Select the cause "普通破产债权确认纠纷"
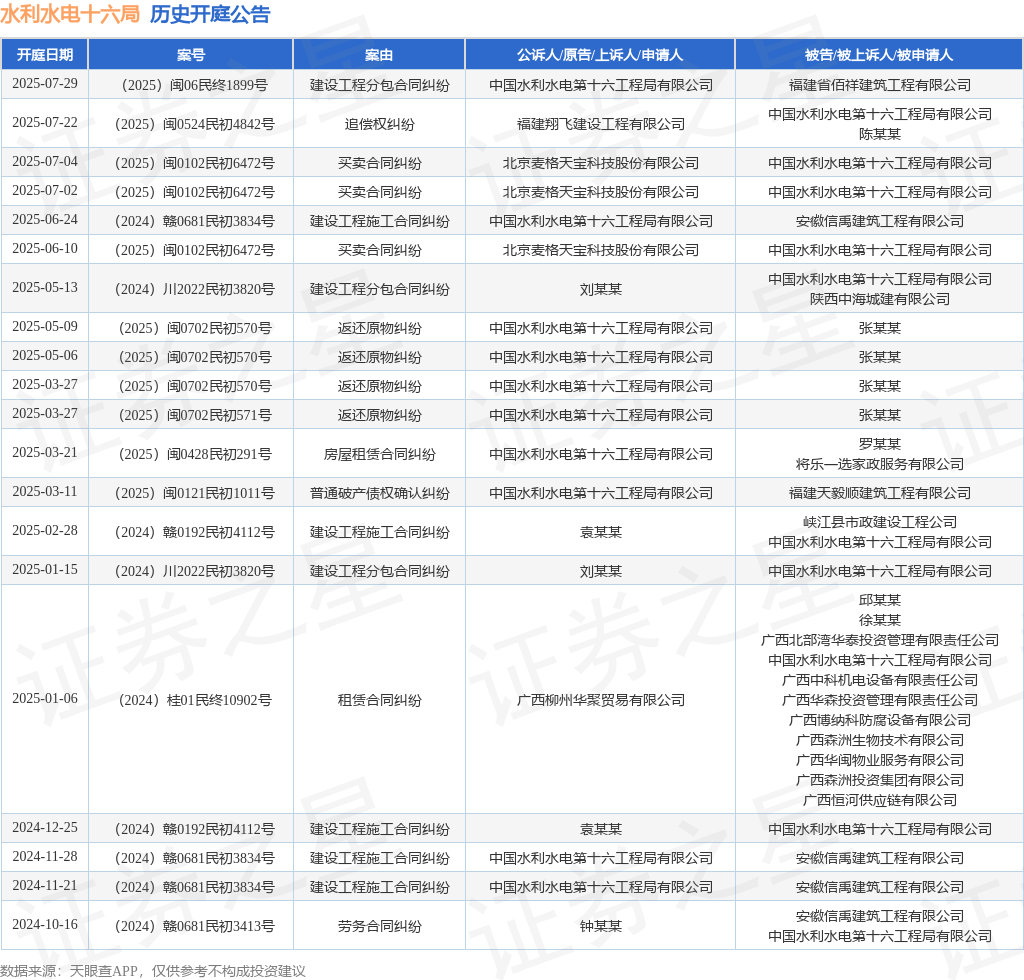Screen dimensions: 1024x980 coord(379,493)
